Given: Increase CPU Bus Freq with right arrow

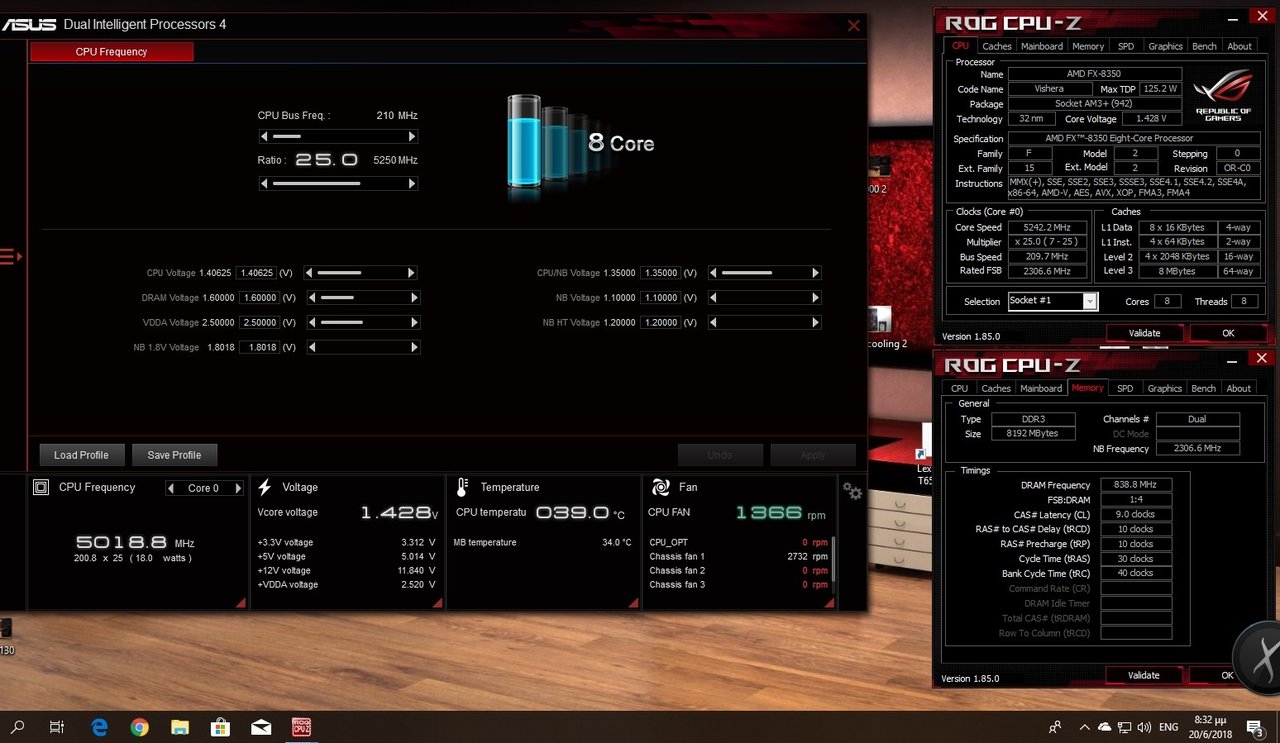Looking at the screenshot, I should 412,136.
